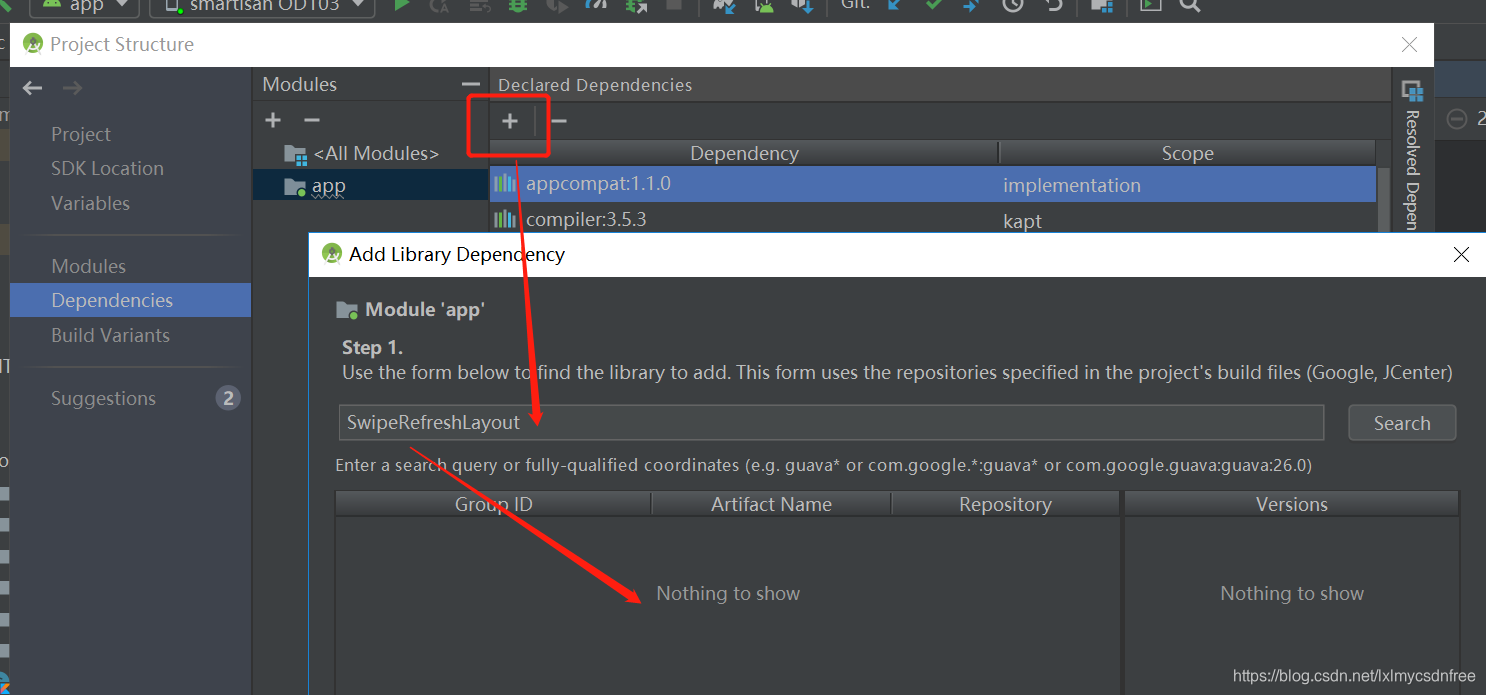Click Git push arrow icon in toolbar
Viewport: 1486px width, 695px height.
971,5
